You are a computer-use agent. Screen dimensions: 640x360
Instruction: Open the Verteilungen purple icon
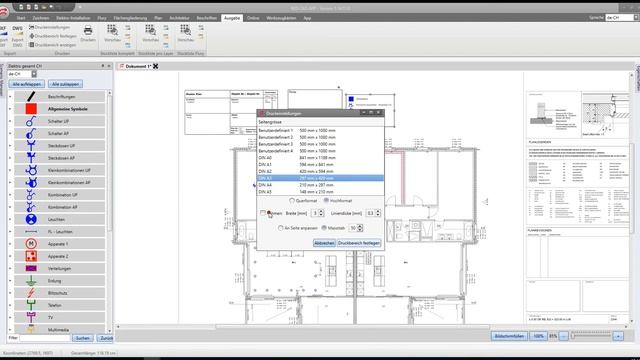point(31,268)
